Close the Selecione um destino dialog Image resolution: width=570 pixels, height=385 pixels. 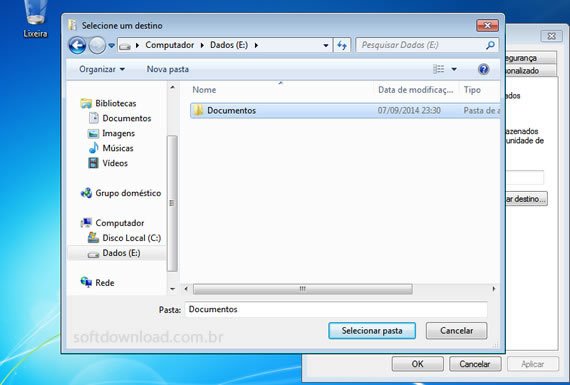click(x=487, y=25)
